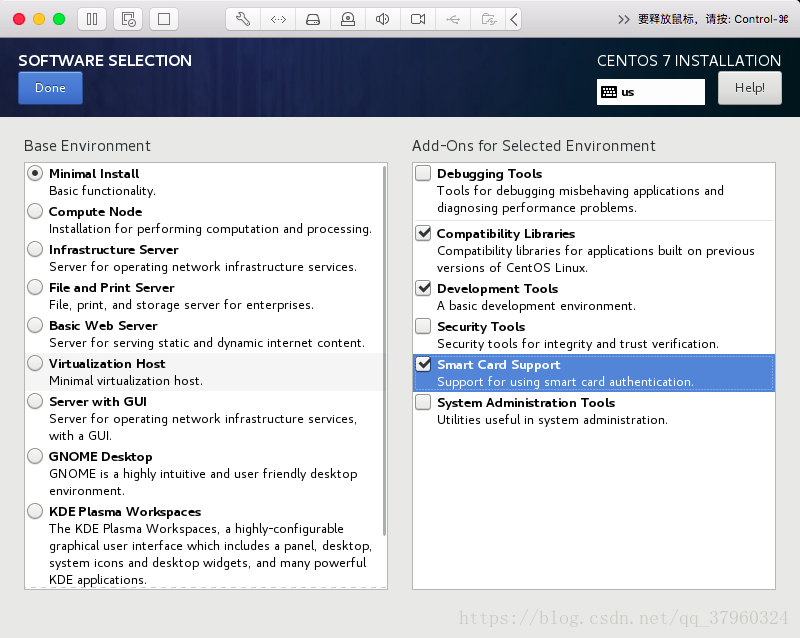
Task: Select Minimal Install radio button
Action: pyautogui.click(x=35, y=173)
